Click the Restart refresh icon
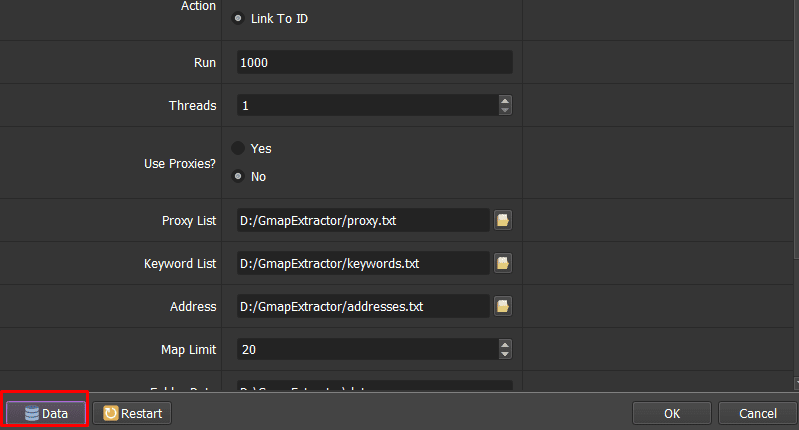799x430 pixels. [x=111, y=413]
